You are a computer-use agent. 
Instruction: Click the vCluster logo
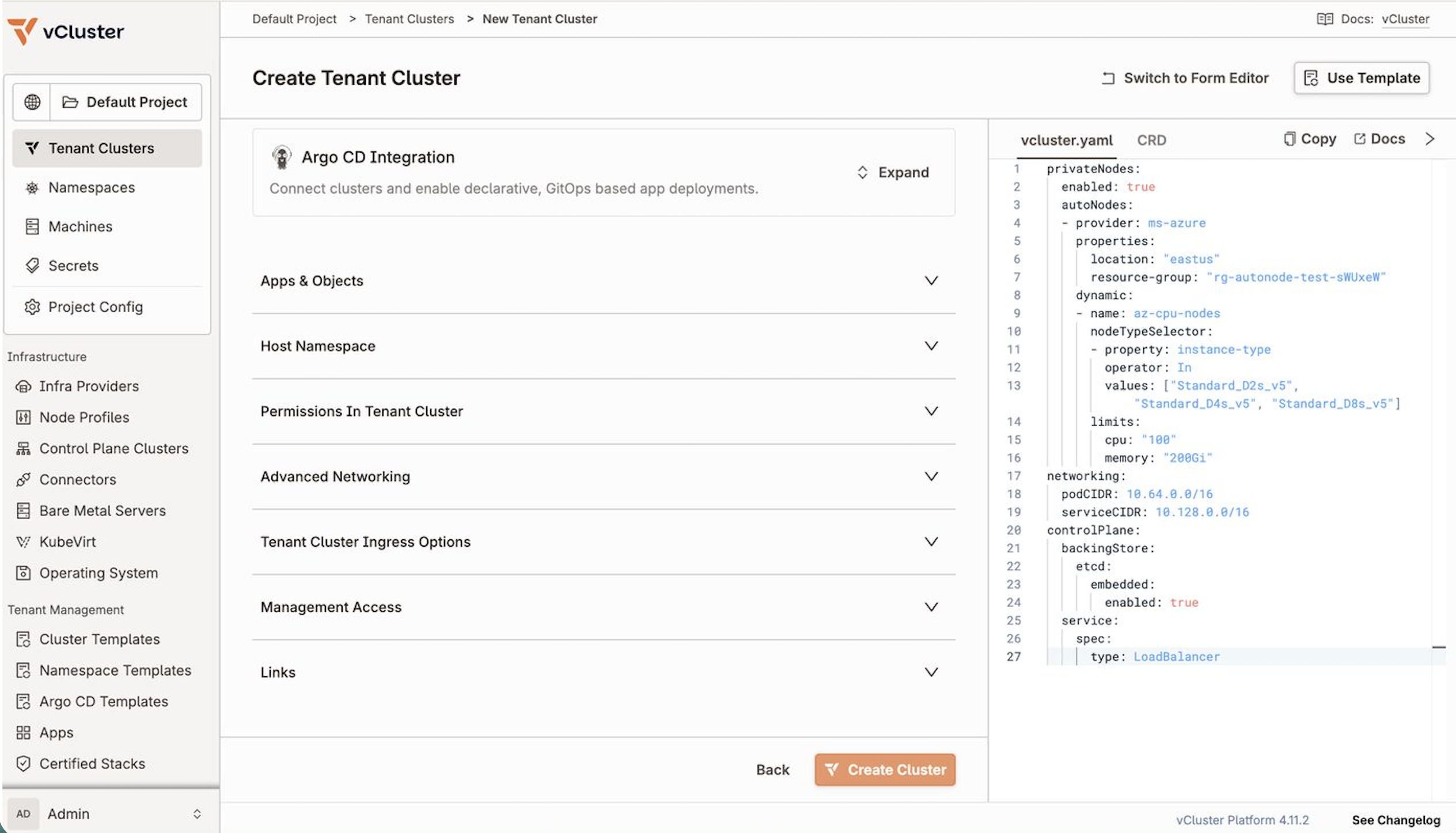[x=66, y=31]
